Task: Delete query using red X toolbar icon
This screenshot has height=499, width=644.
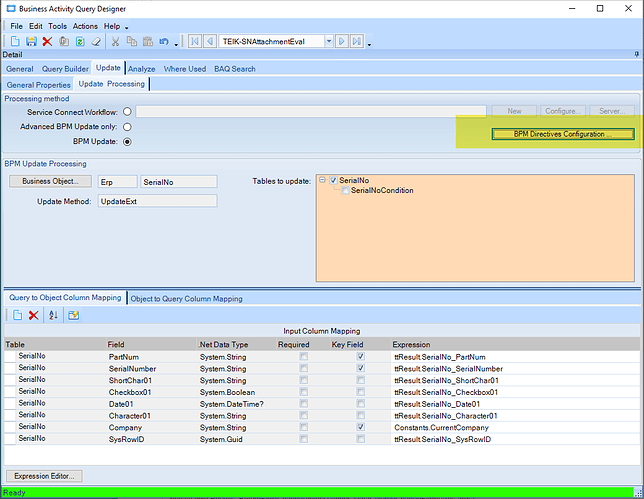Action: tap(47, 41)
